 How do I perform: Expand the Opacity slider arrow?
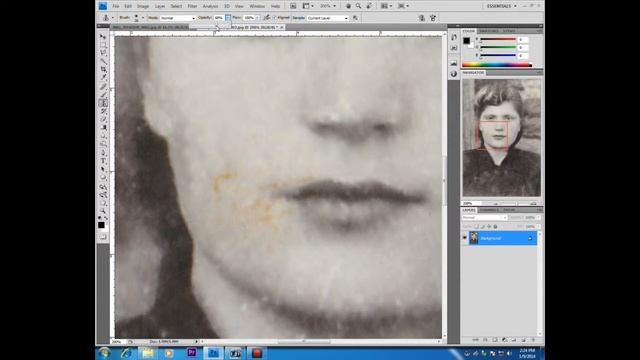(x=228, y=18)
